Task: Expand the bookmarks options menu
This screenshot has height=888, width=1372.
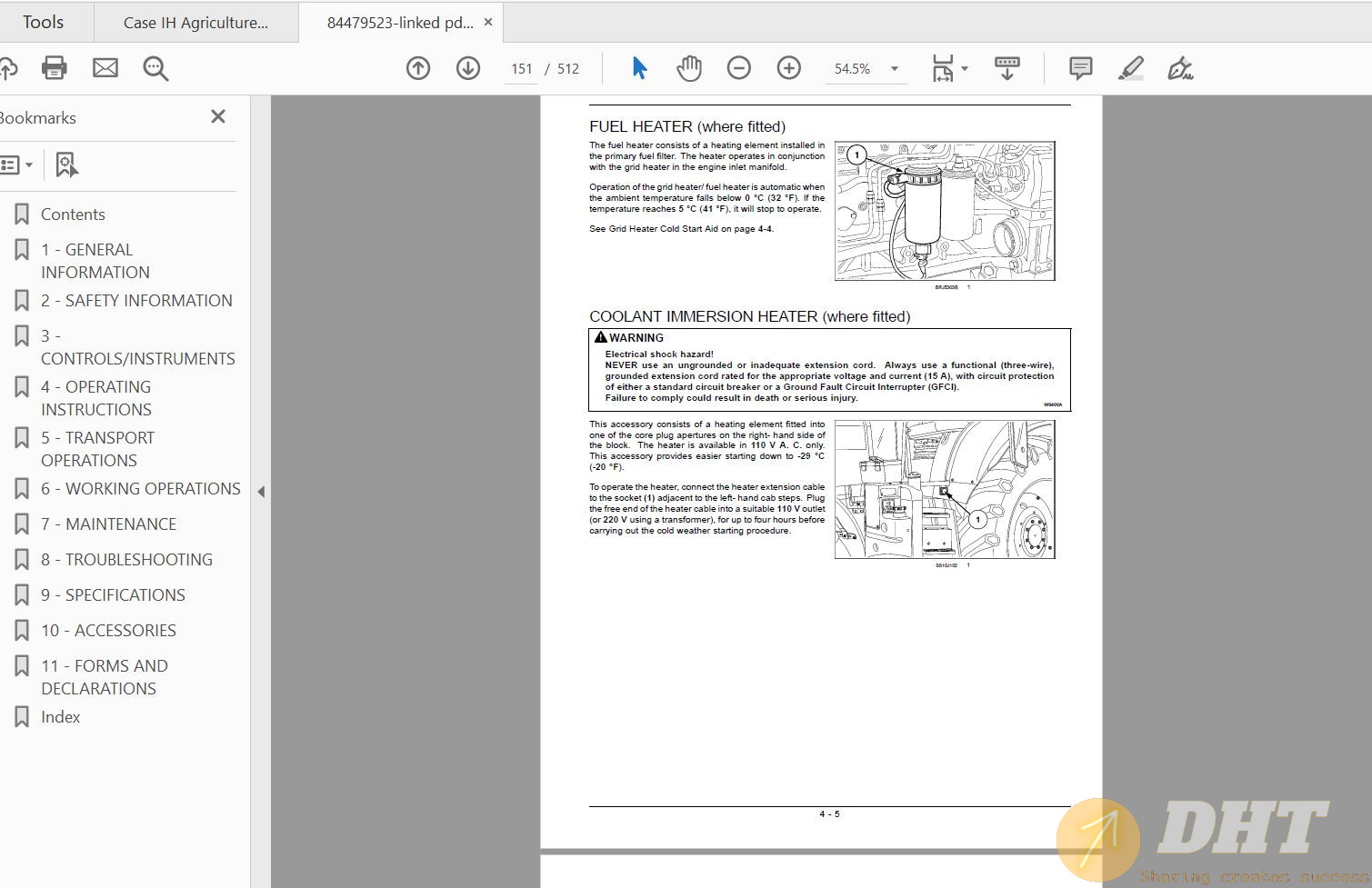Action: click(x=17, y=165)
